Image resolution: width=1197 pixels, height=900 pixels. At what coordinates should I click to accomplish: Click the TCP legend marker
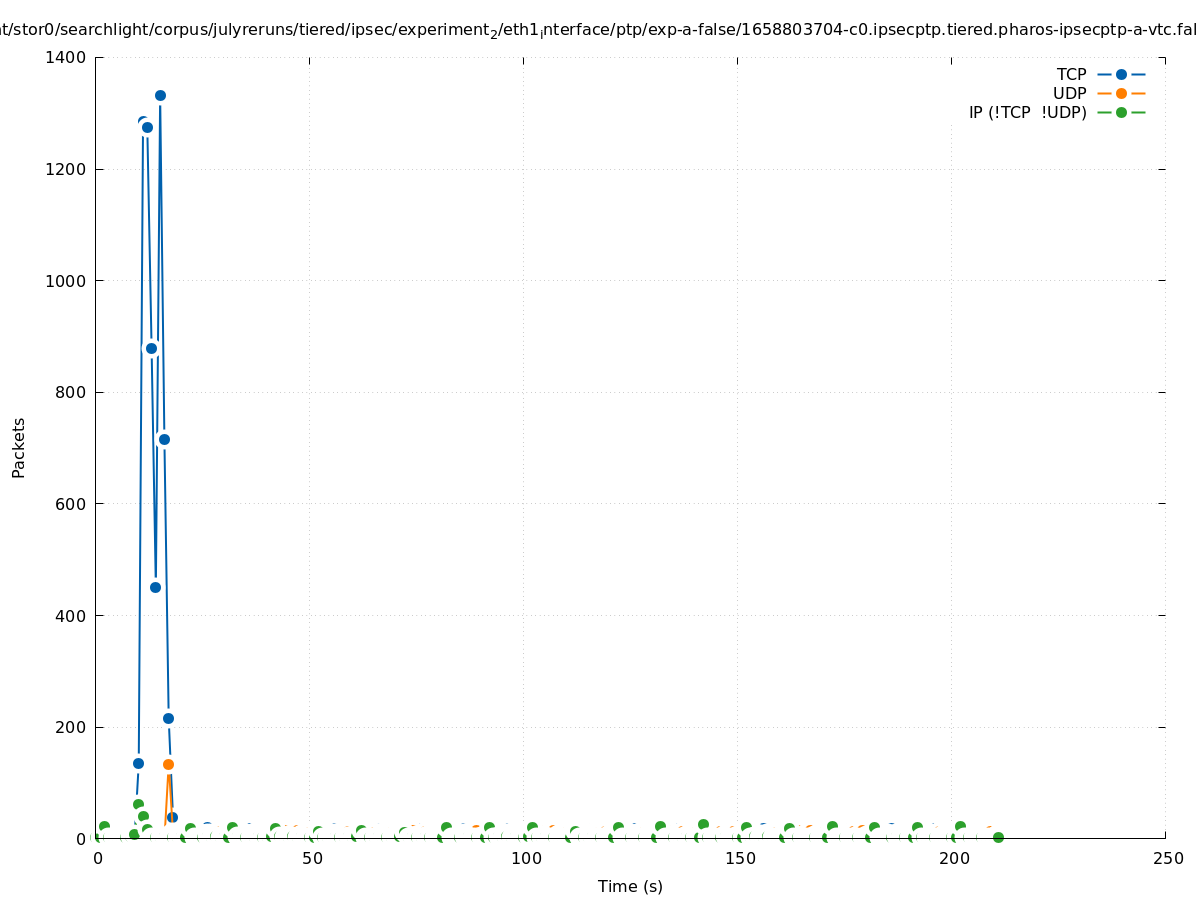coord(1121,74)
